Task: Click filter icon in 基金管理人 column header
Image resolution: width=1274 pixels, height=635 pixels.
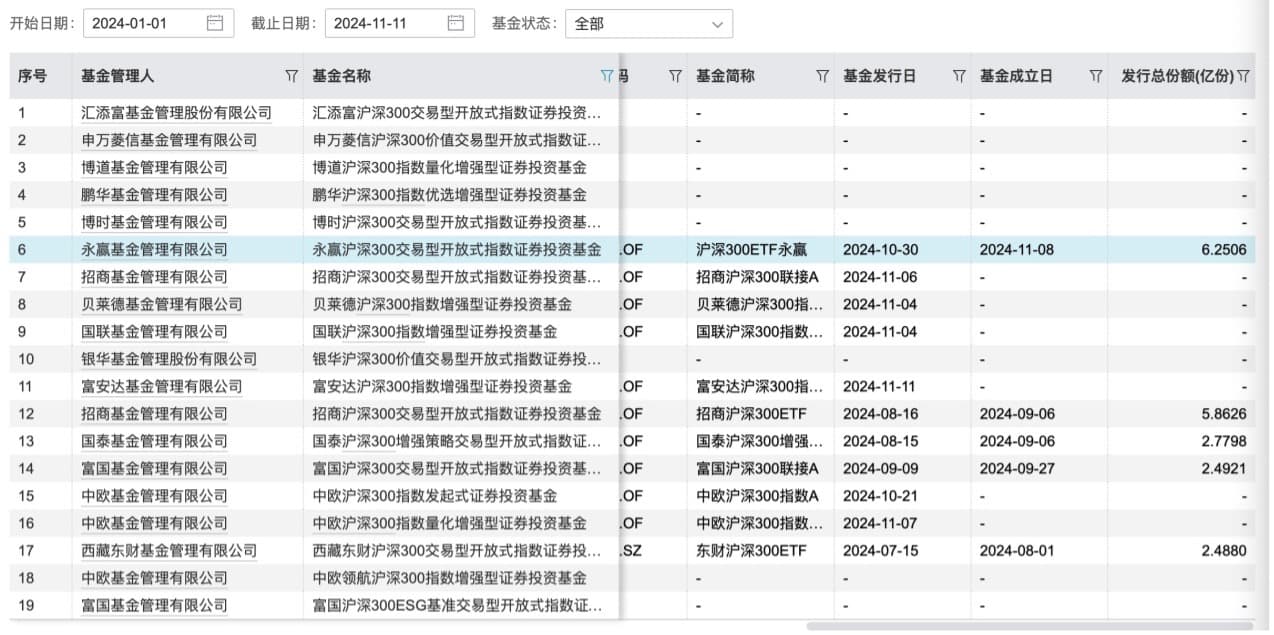Action: click(291, 76)
